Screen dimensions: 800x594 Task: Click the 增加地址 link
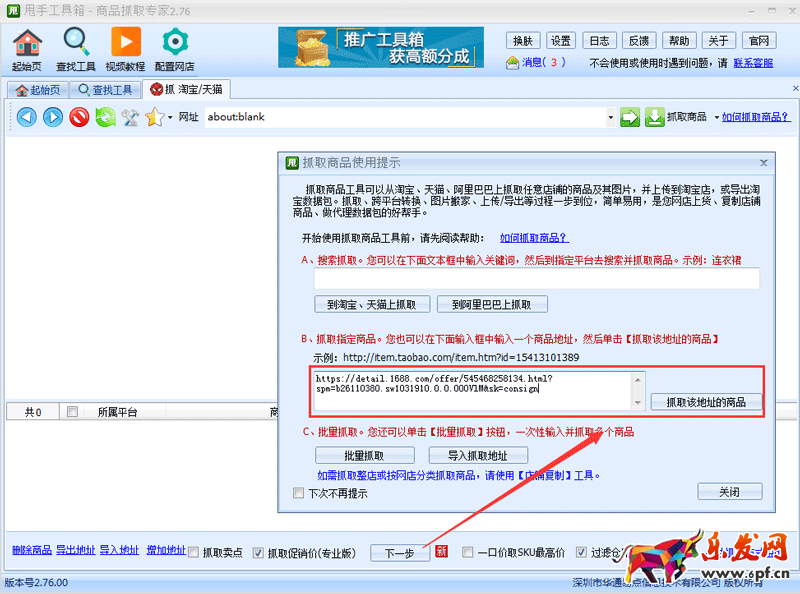(x=166, y=550)
